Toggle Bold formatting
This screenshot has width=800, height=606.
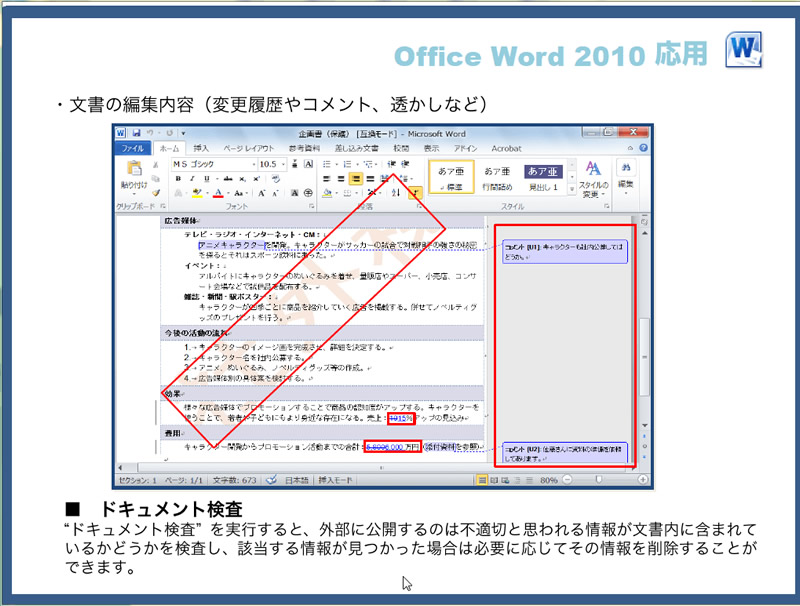coord(178,179)
